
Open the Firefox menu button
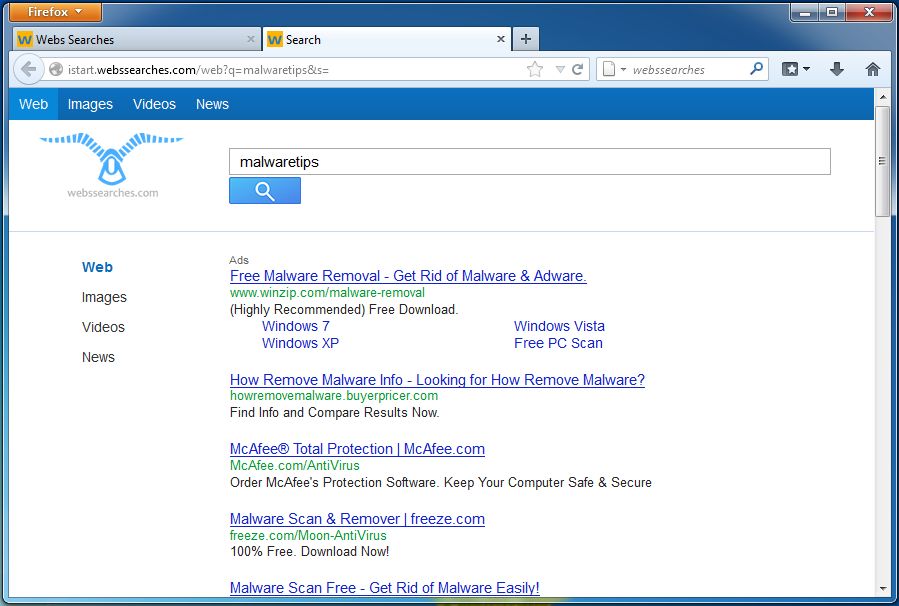[x=55, y=11]
